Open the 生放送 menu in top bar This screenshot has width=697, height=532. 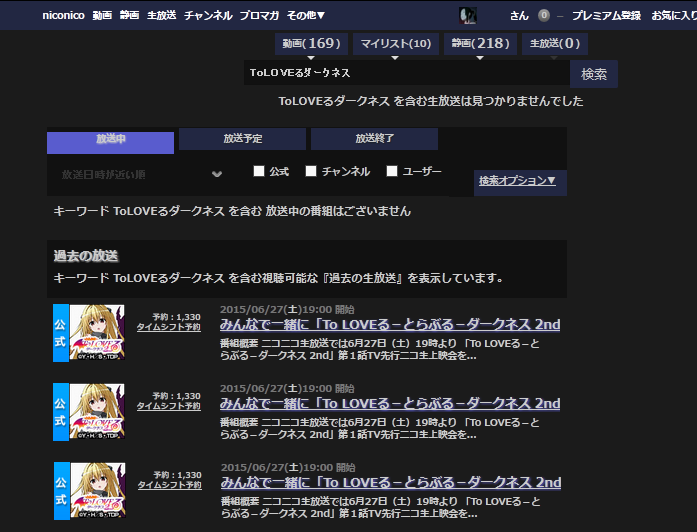pyautogui.click(x=161, y=15)
